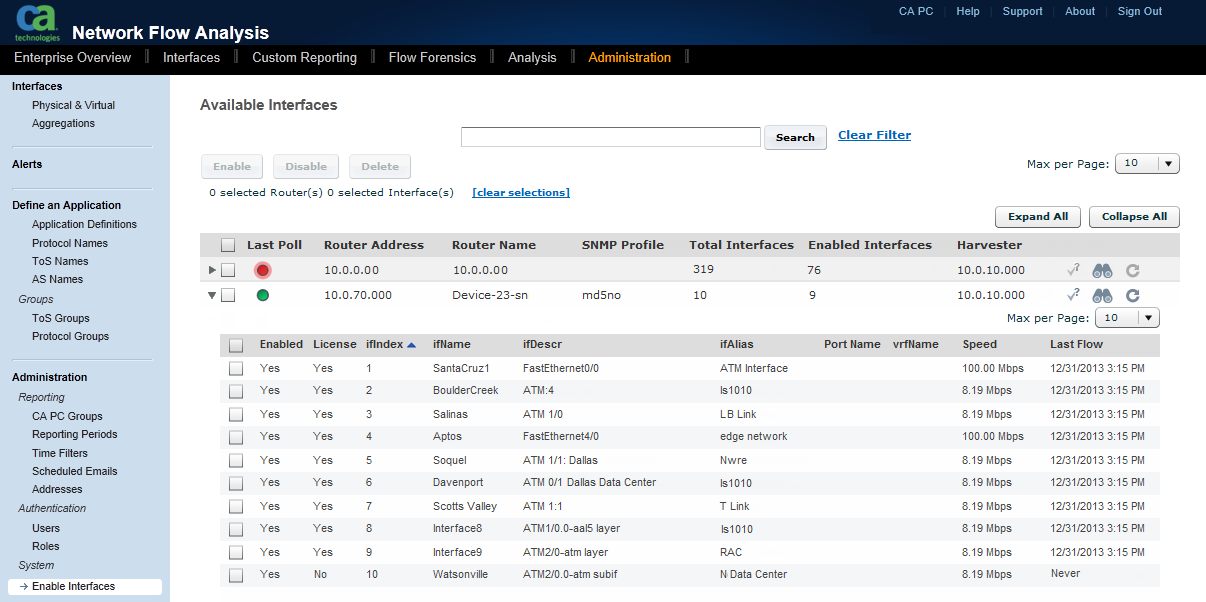
Task: Open the Interfaces main tab
Action: [191, 57]
